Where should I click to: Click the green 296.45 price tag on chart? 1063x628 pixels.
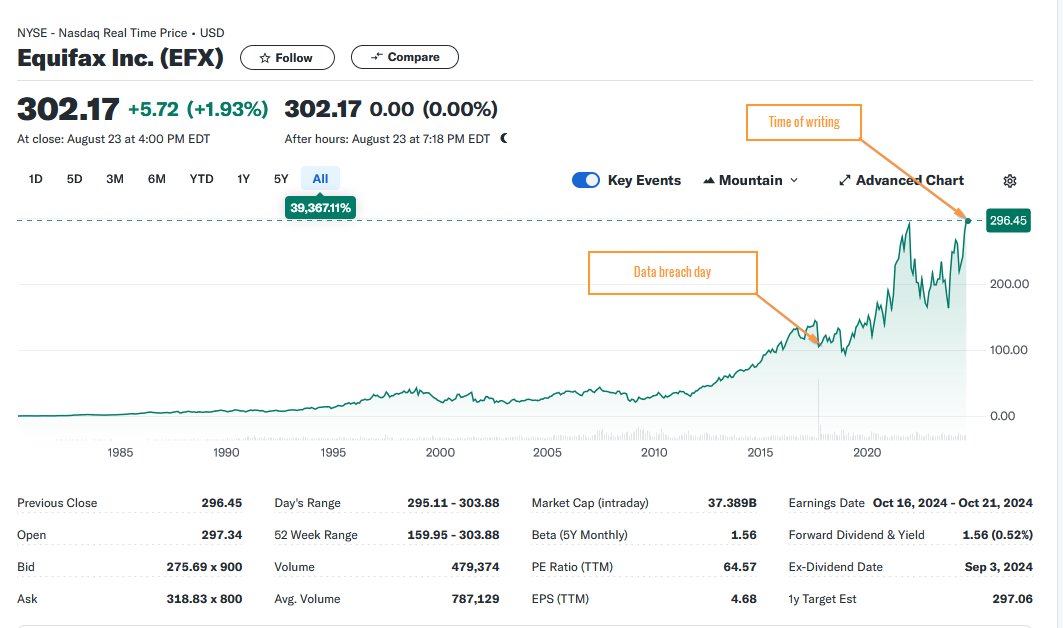click(x=1008, y=220)
